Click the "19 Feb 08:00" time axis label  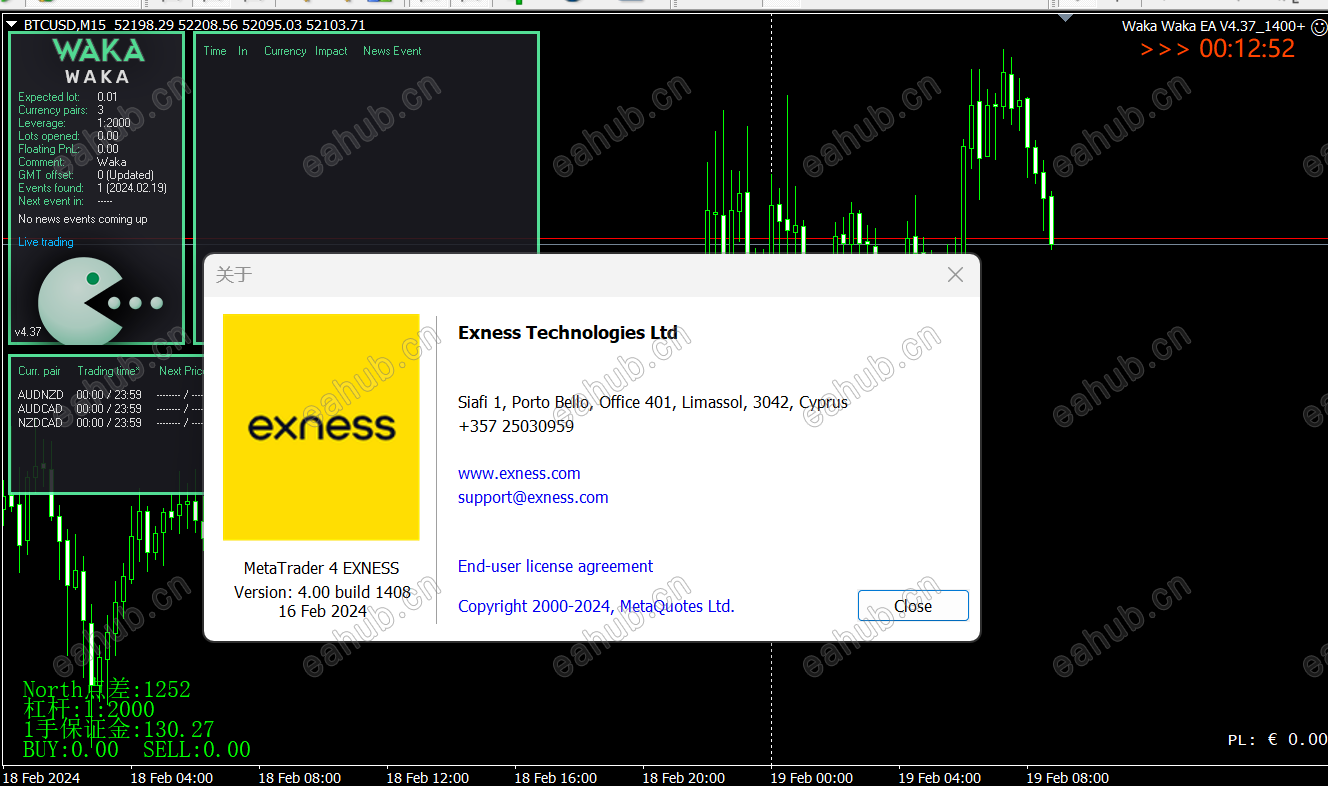pyautogui.click(x=1068, y=778)
